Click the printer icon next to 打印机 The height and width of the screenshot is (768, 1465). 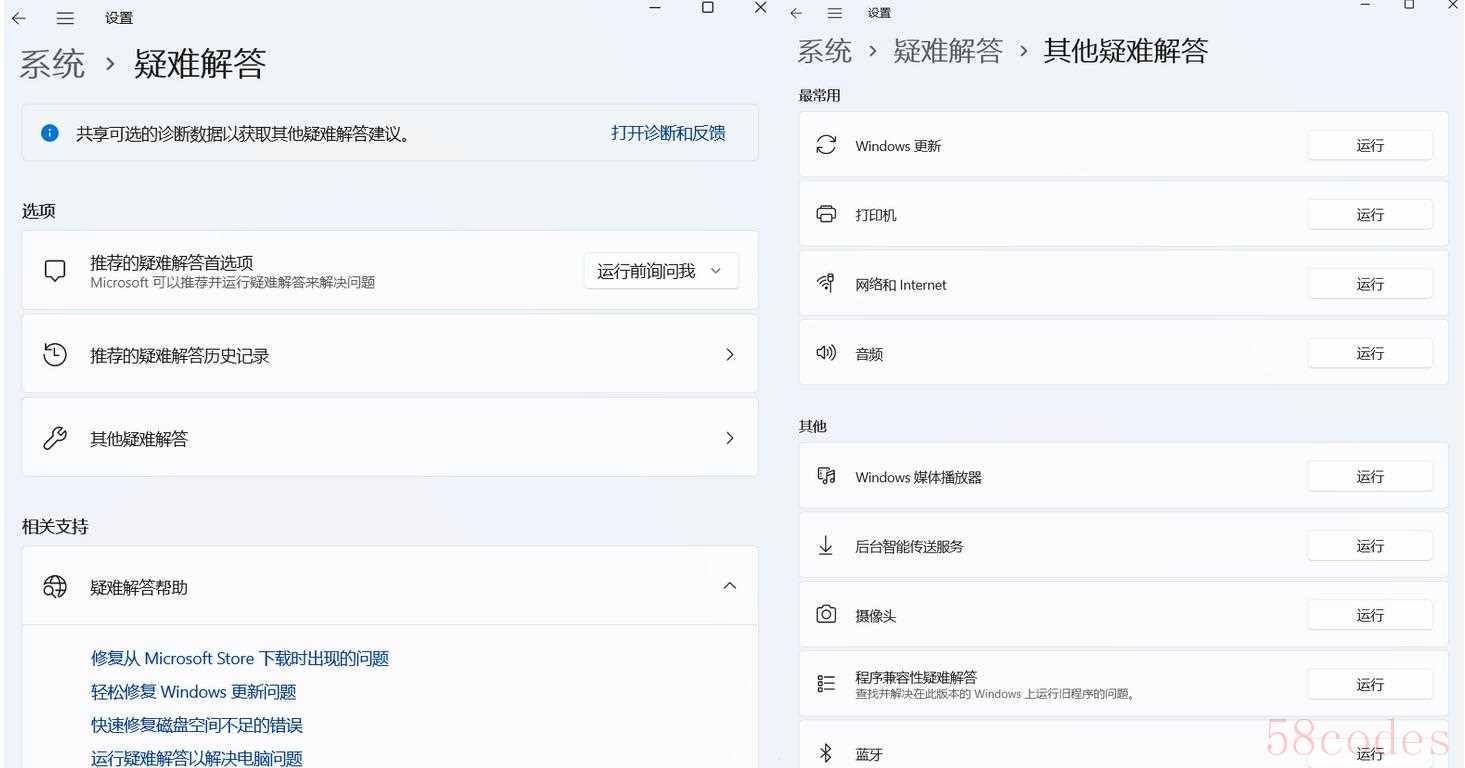pos(826,214)
